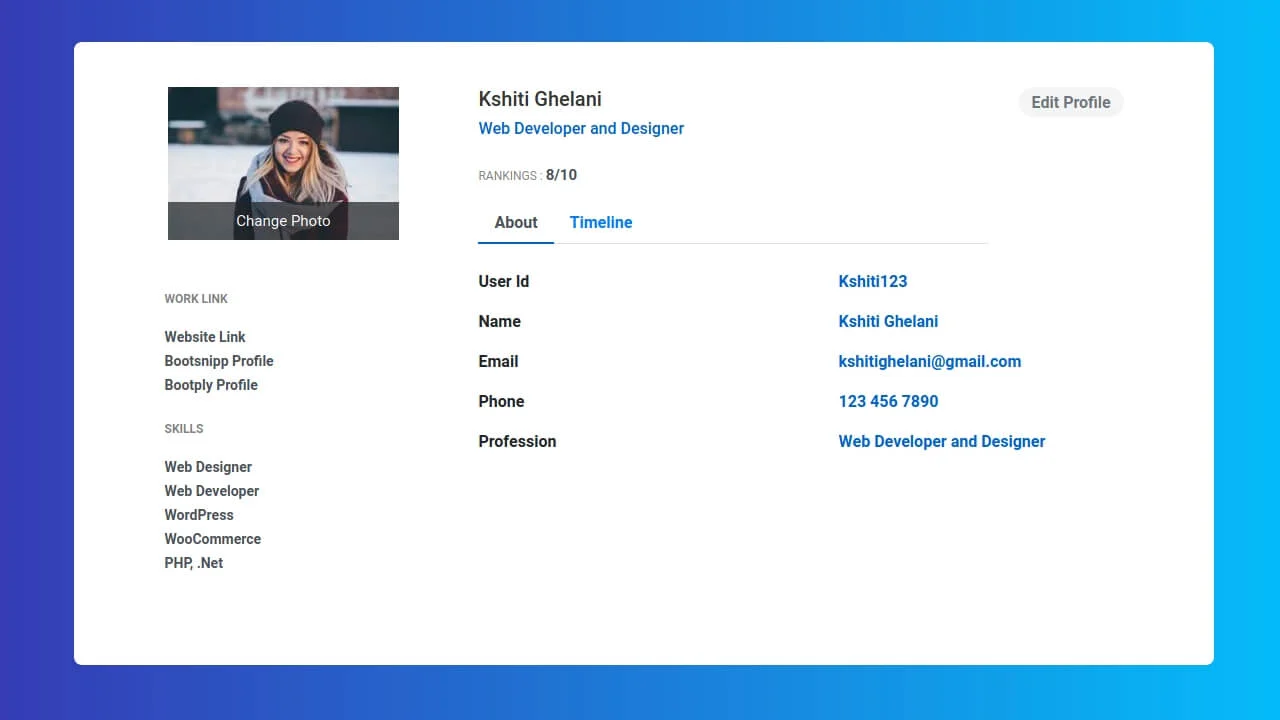Select the Web Designer skill
The image size is (1280, 720).
click(208, 467)
